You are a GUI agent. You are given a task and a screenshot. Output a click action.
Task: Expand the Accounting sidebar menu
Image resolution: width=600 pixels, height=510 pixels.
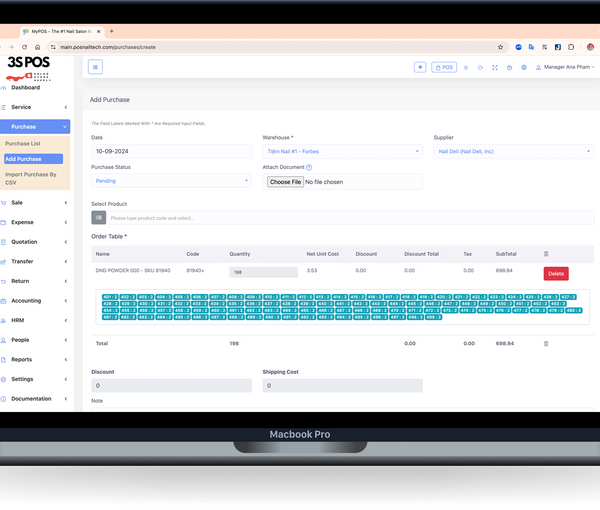[35, 300]
